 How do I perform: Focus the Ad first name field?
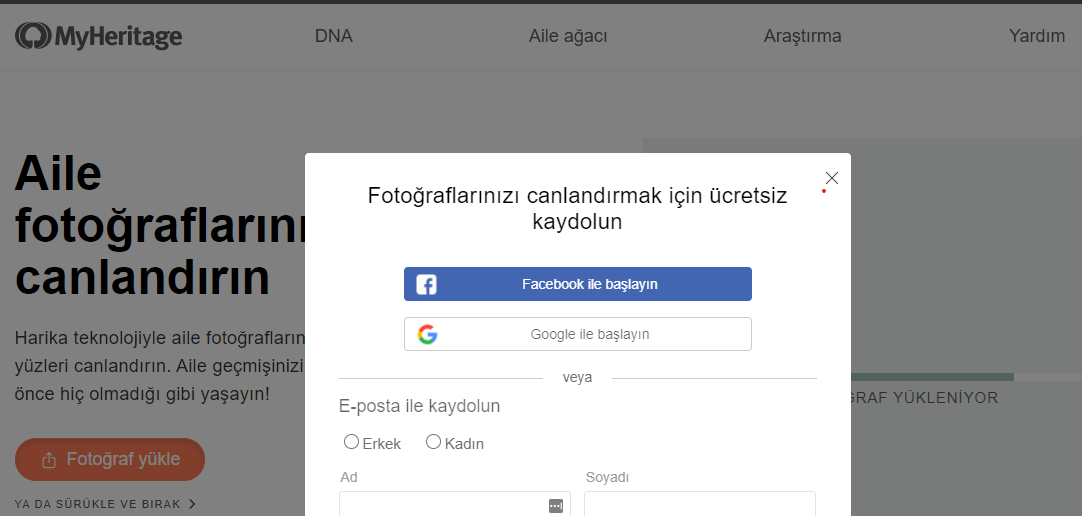(x=455, y=504)
